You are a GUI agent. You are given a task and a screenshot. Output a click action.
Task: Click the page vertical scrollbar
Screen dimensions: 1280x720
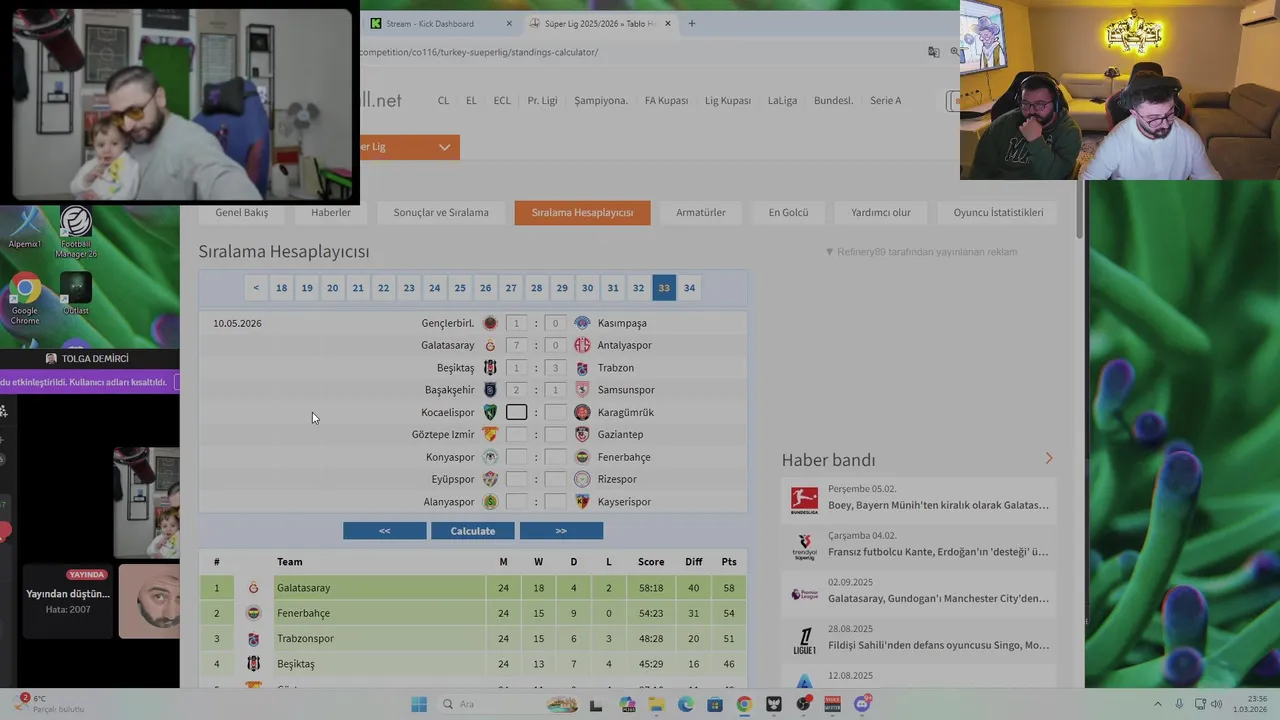click(x=1079, y=210)
